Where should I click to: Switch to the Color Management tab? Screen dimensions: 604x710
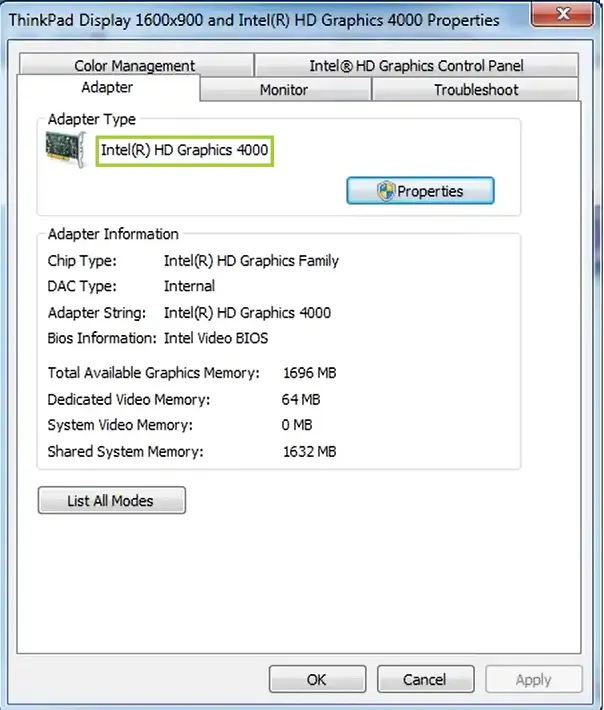click(x=134, y=66)
